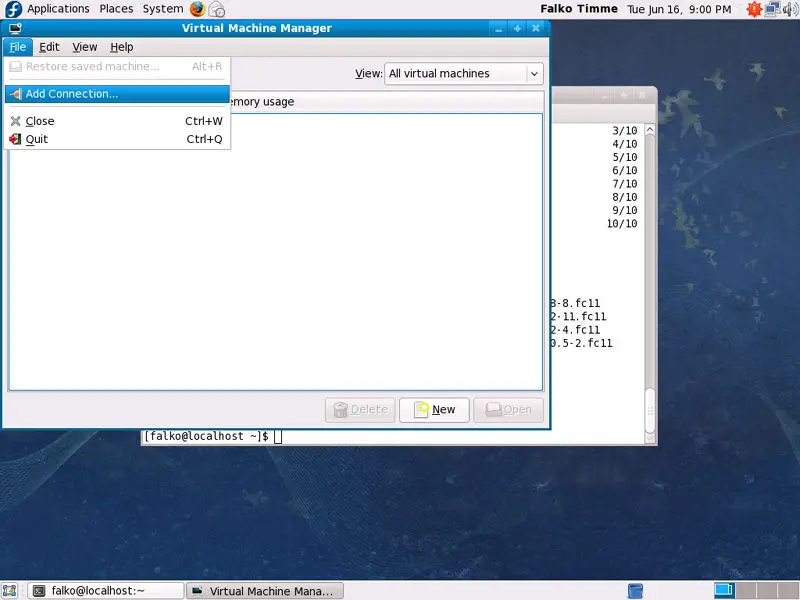Click the 7/10 line in the terminal

point(625,184)
